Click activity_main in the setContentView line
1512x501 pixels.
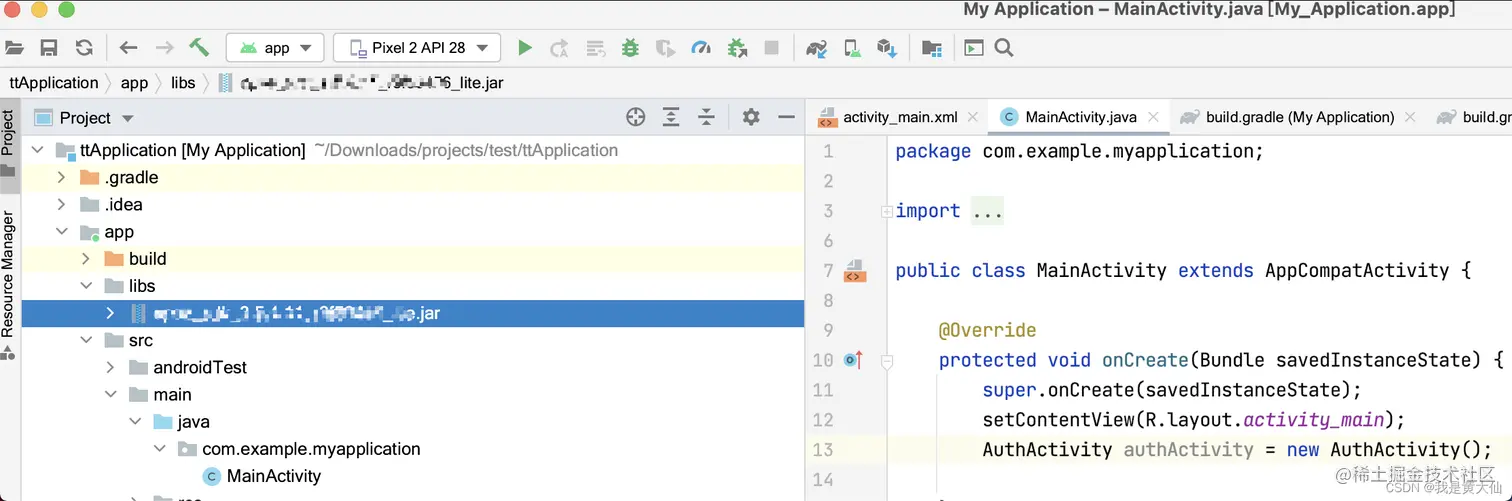click(1313, 419)
